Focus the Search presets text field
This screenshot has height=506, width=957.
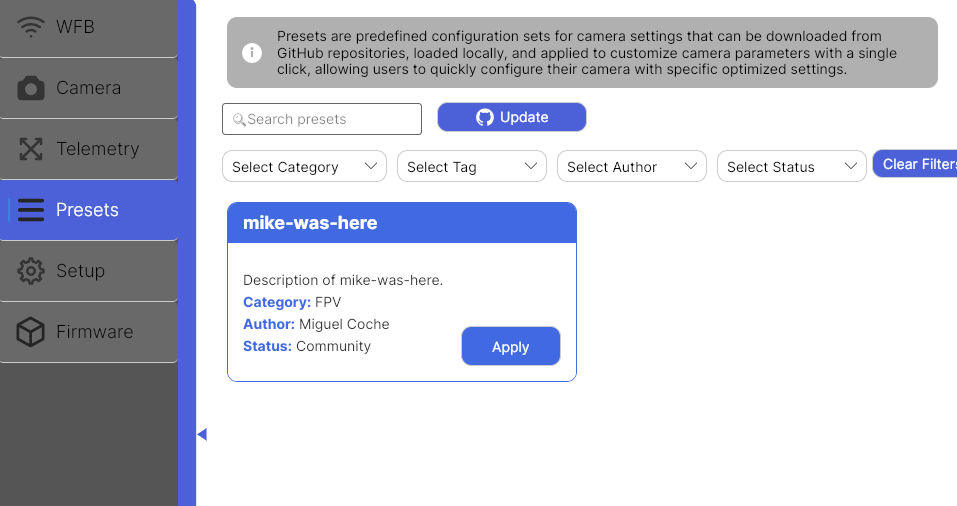tap(322, 119)
